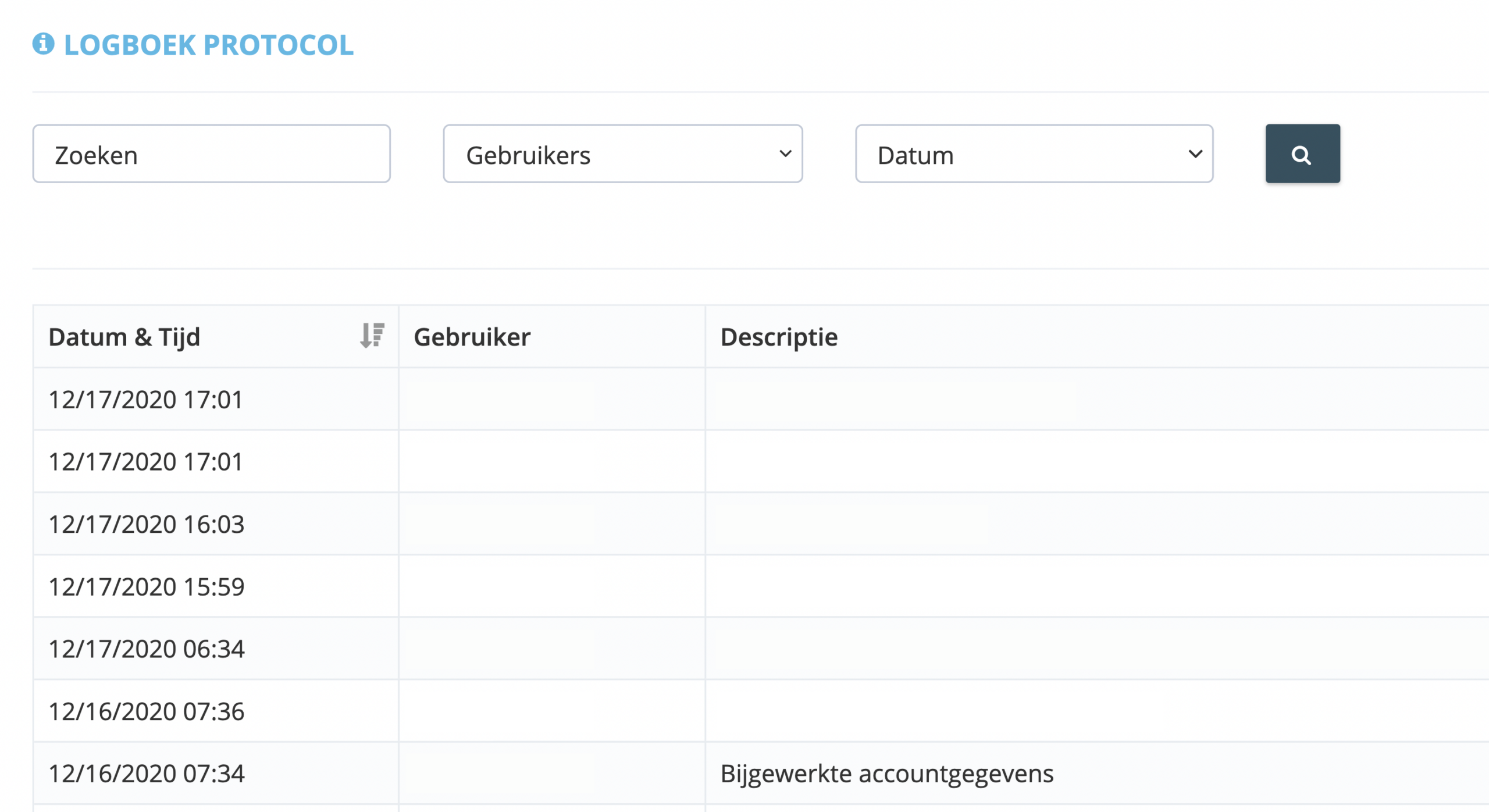Focus the Zoeken search field
This screenshot has height=812, width=1489.
tap(211, 154)
